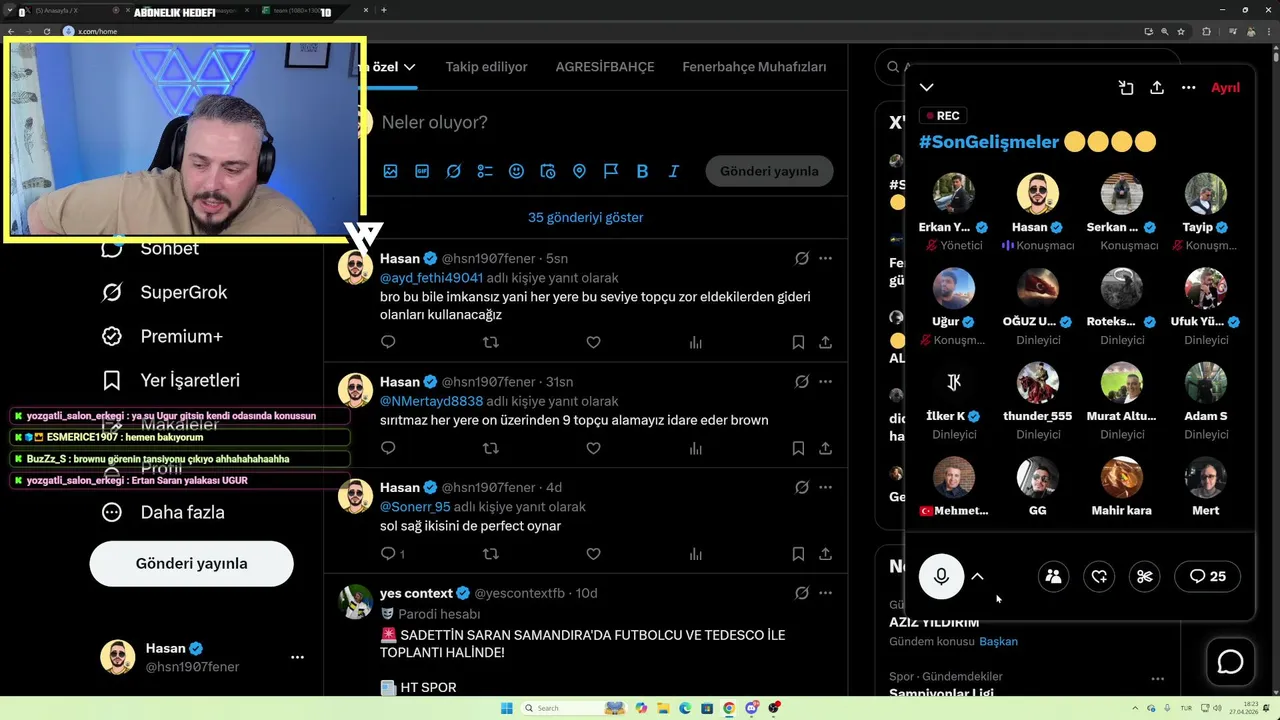Show 35 gönderiyi göster new posts
Screen dimensions: 1280x720
click(x=585, y=217)
